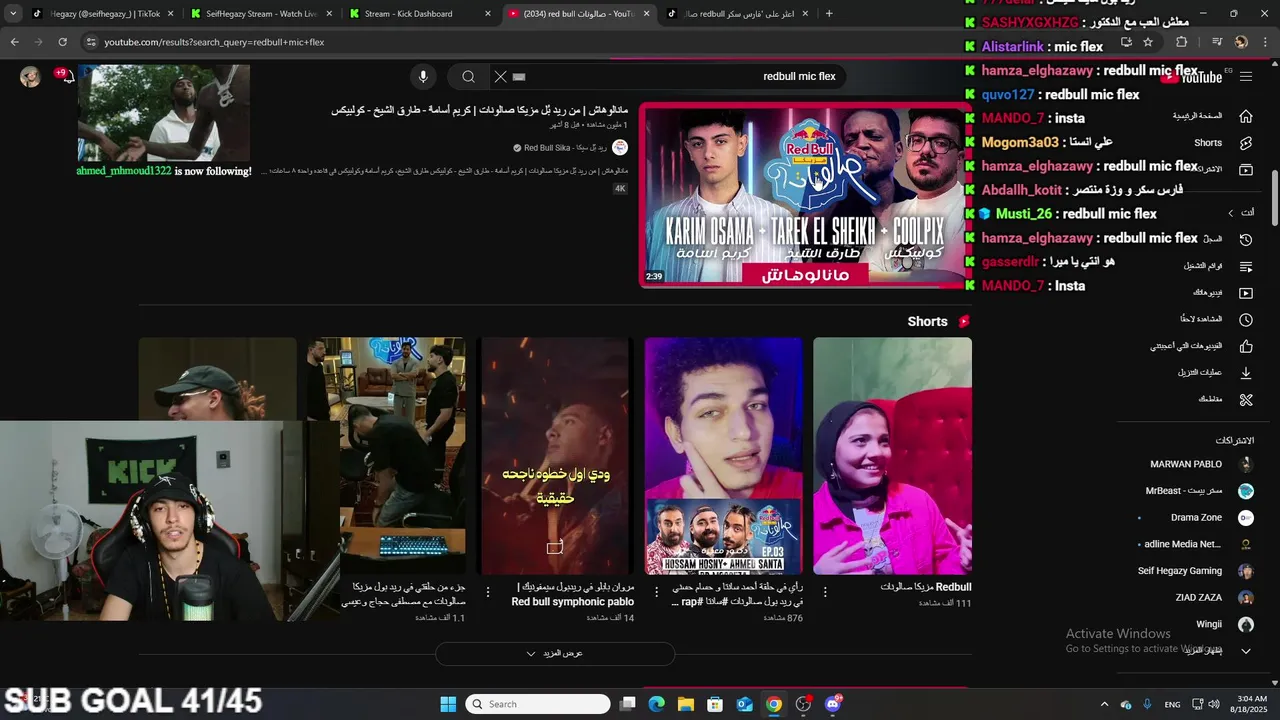Show hidden system tray icons
This screenshot has width=1280, height=720.
pyautogui.click(x=1104, y=704)
